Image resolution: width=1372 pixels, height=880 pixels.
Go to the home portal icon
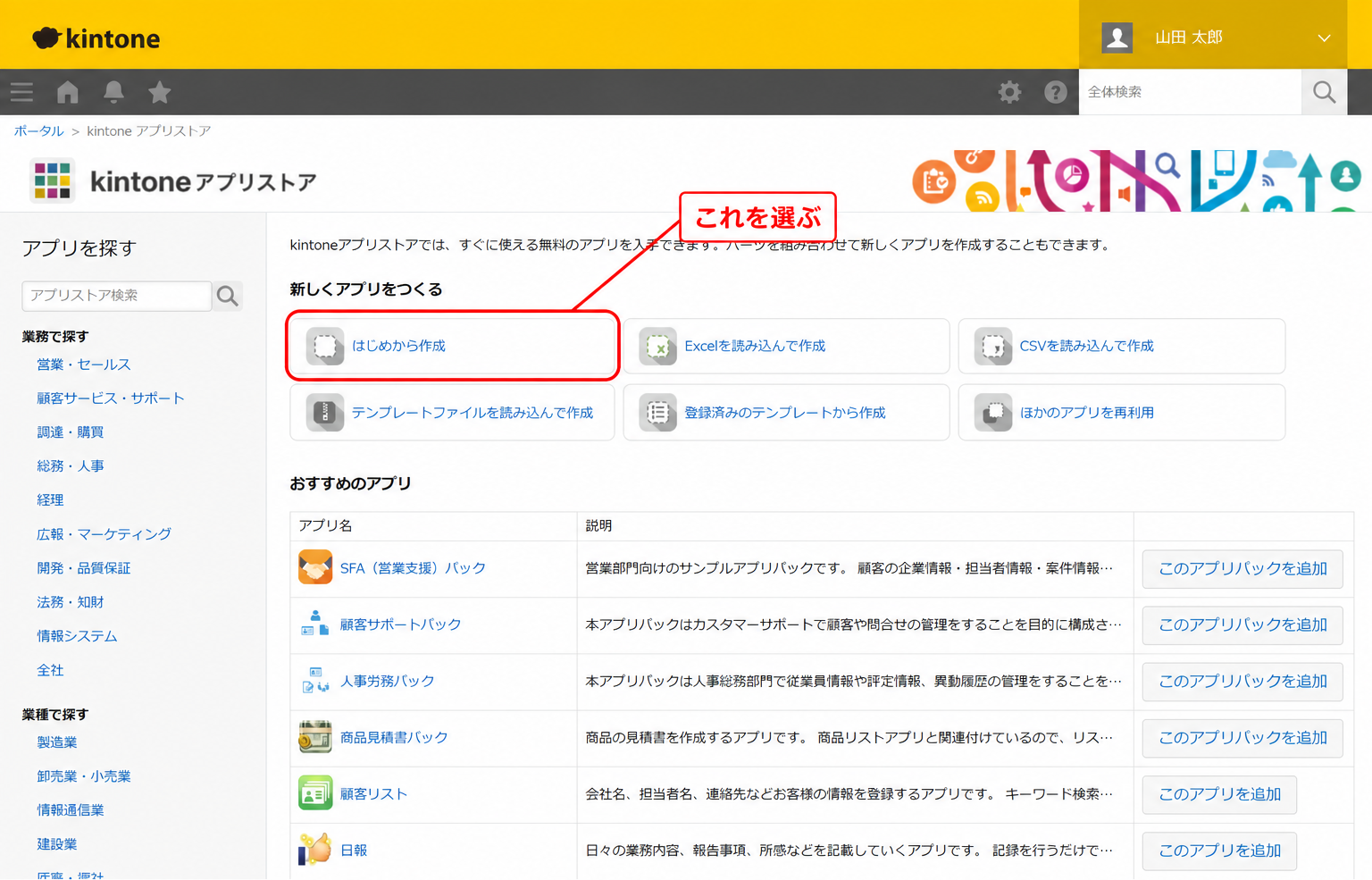click(x=68, y=92)
